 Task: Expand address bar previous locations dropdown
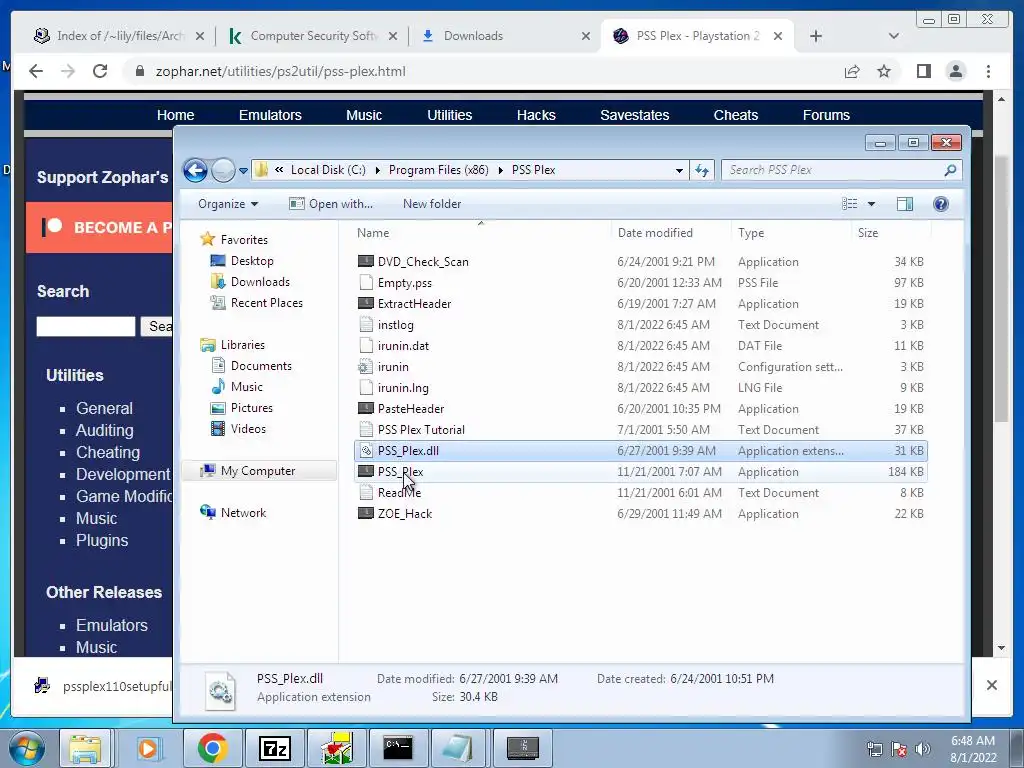pos(679,170)
